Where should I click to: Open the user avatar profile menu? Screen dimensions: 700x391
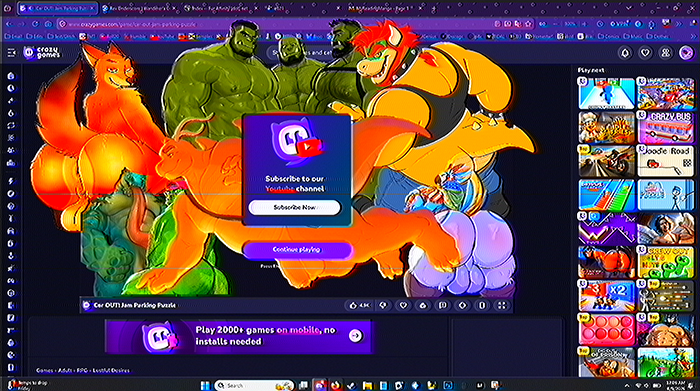[x=686, y=53]
